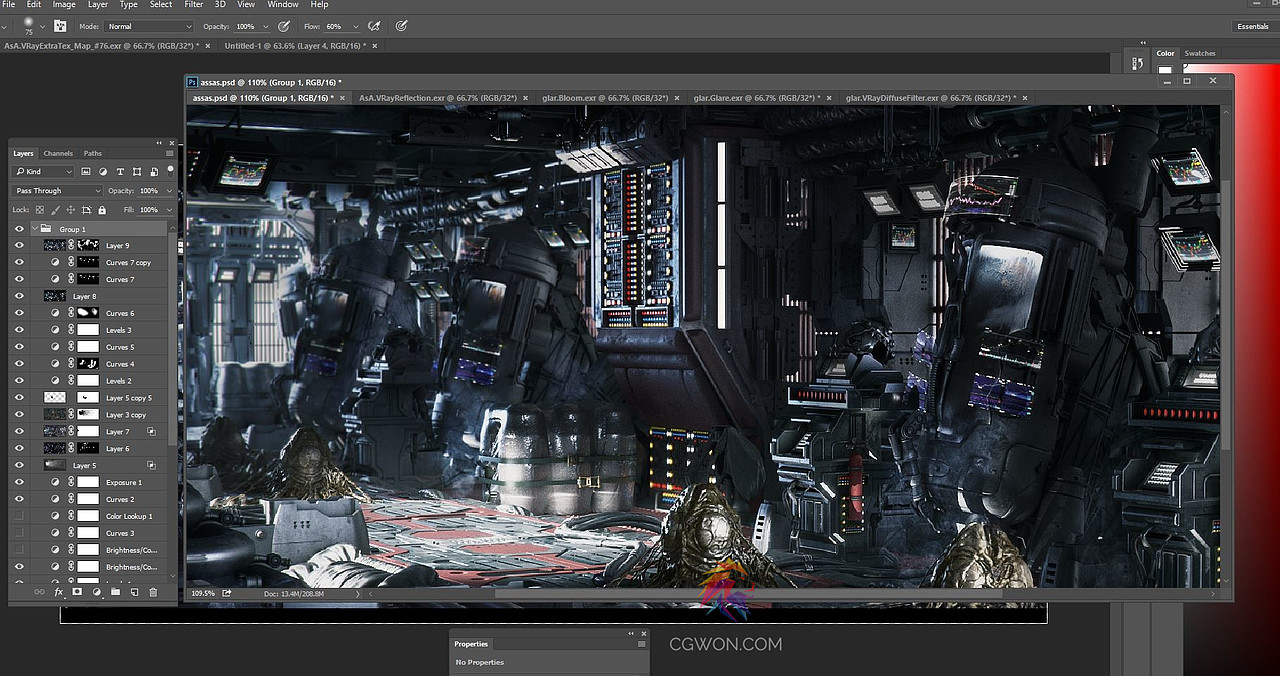Screen dimensions: 1280x676
Task: Hide the Layer 9 layer
Action: [x=19, y=245]
